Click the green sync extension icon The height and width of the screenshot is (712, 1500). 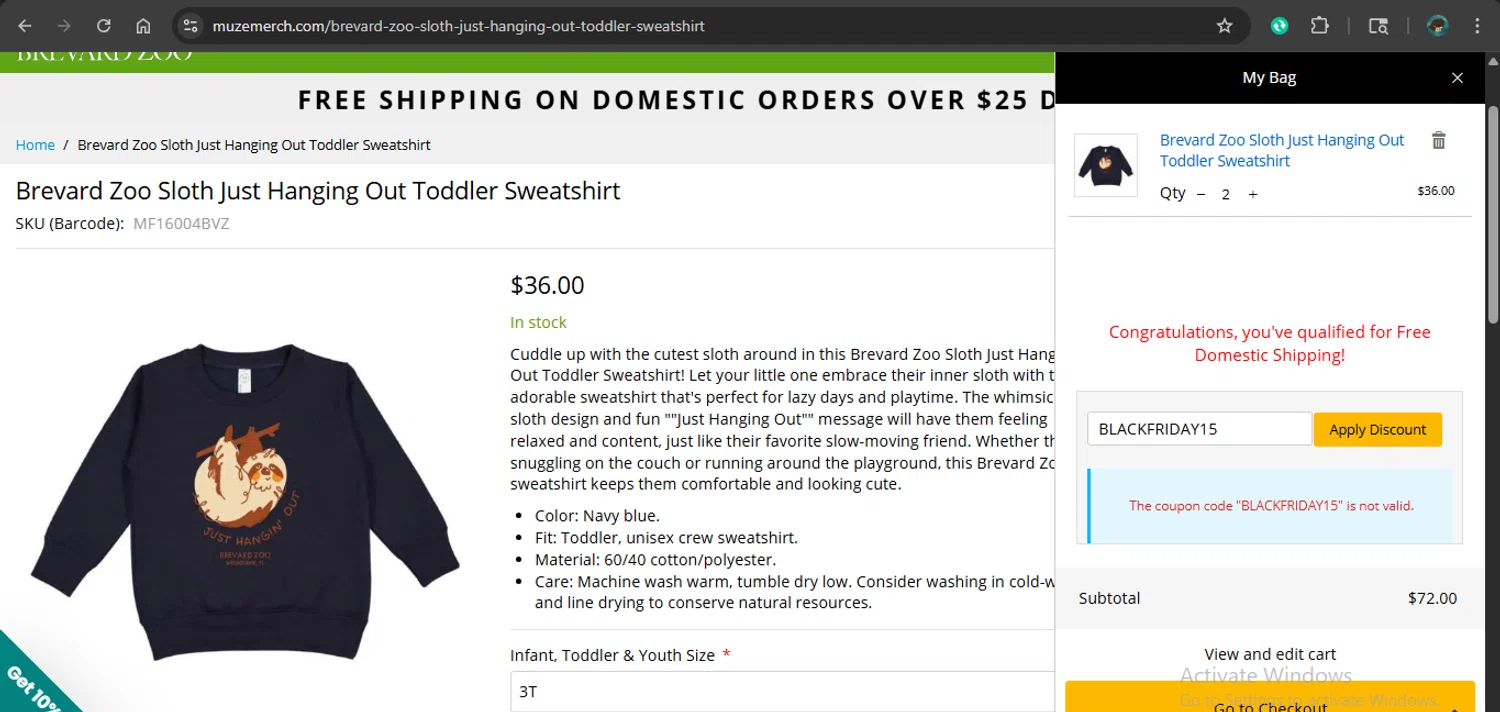click(x=1279, y=26)
